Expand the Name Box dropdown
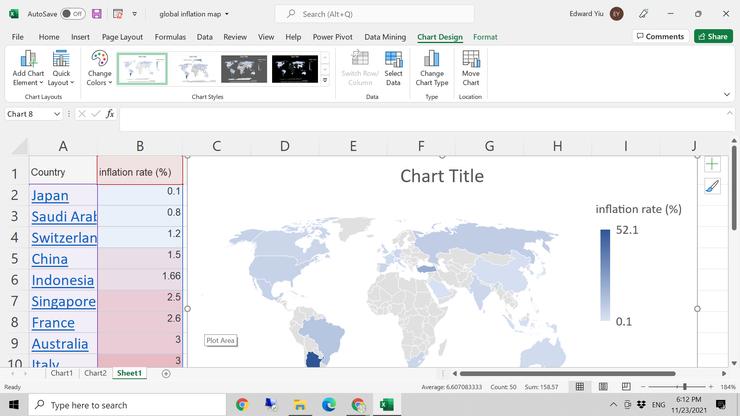 pyautogui.click(x=66, y=114)
